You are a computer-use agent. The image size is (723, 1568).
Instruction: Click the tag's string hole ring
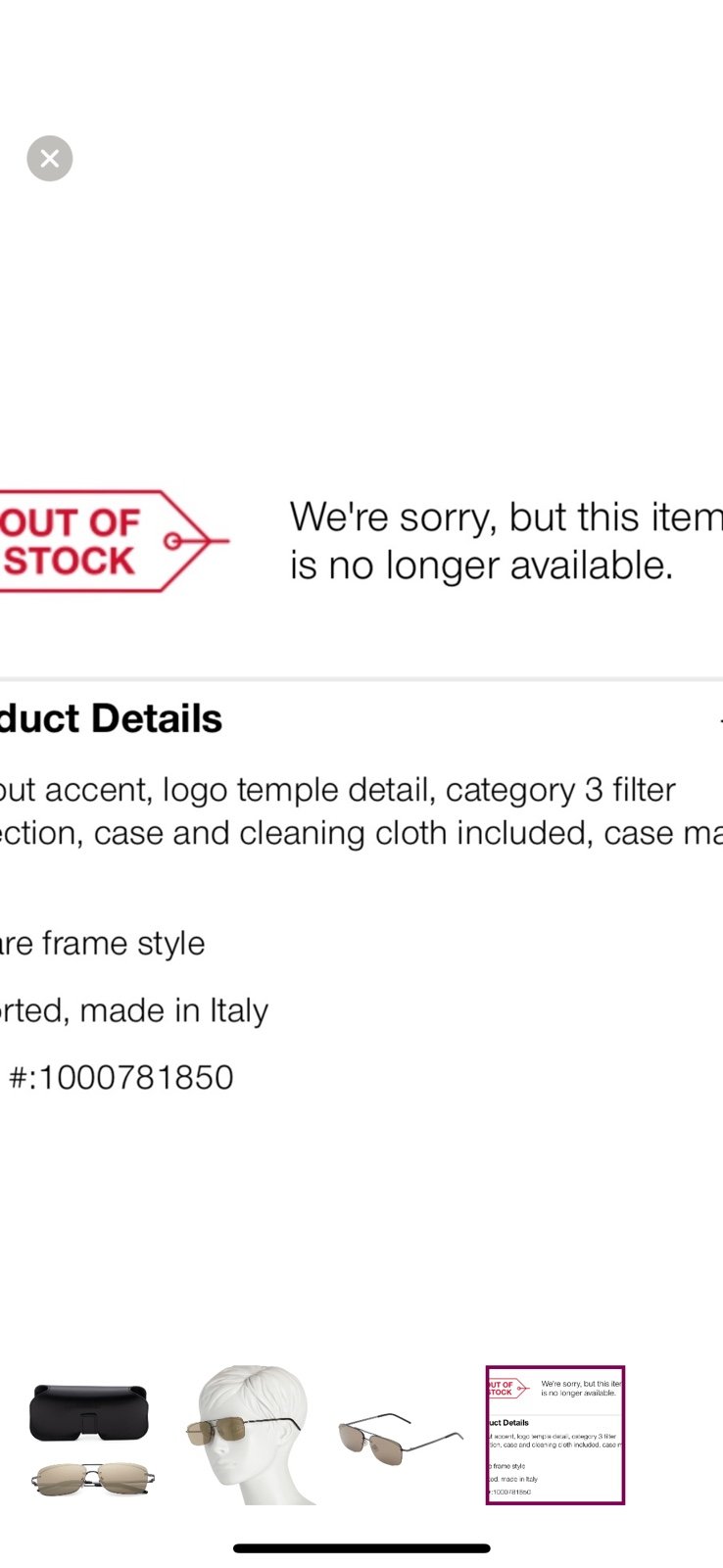click(173, 541)
